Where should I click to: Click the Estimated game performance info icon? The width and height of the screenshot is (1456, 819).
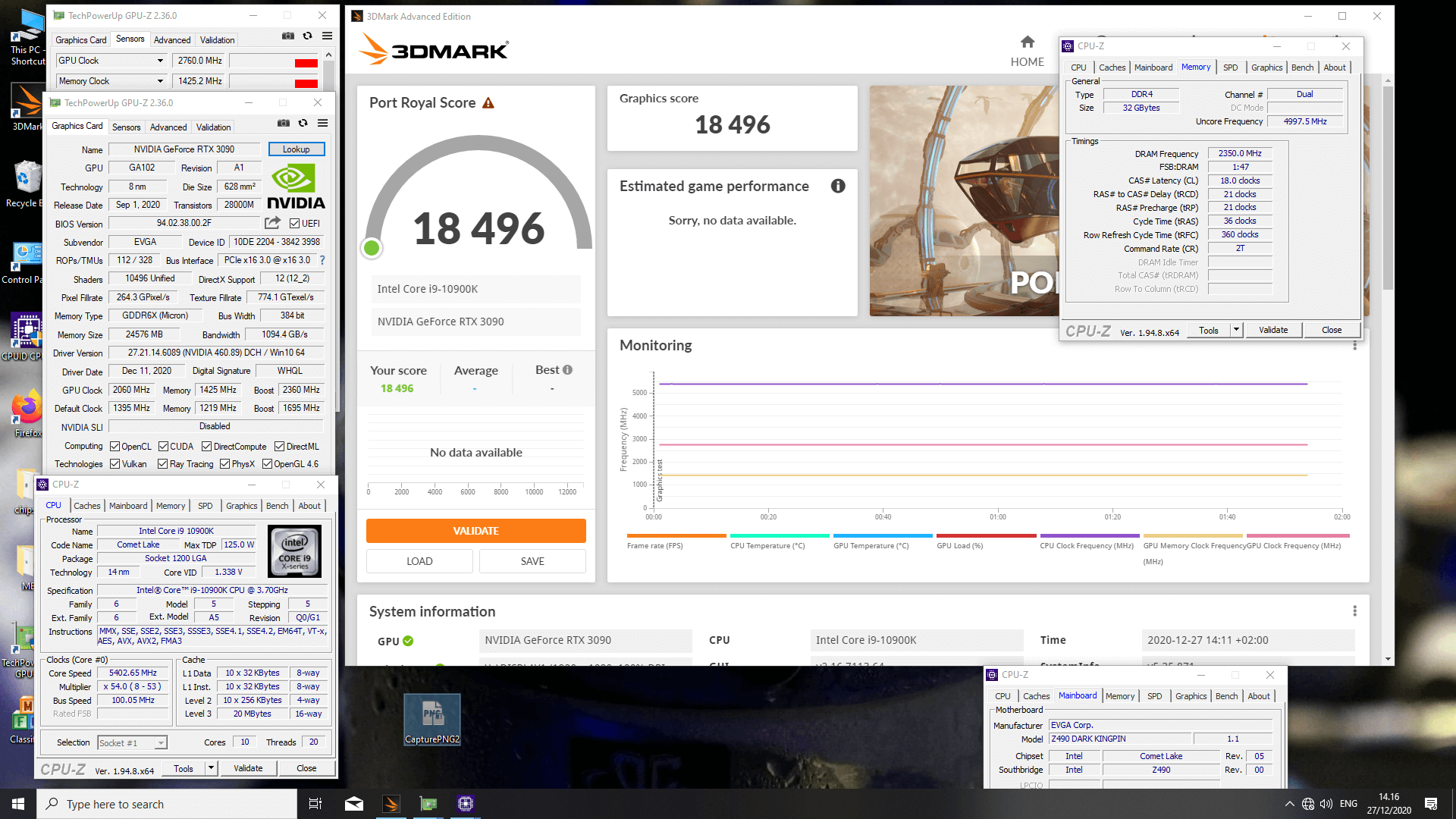838,187
